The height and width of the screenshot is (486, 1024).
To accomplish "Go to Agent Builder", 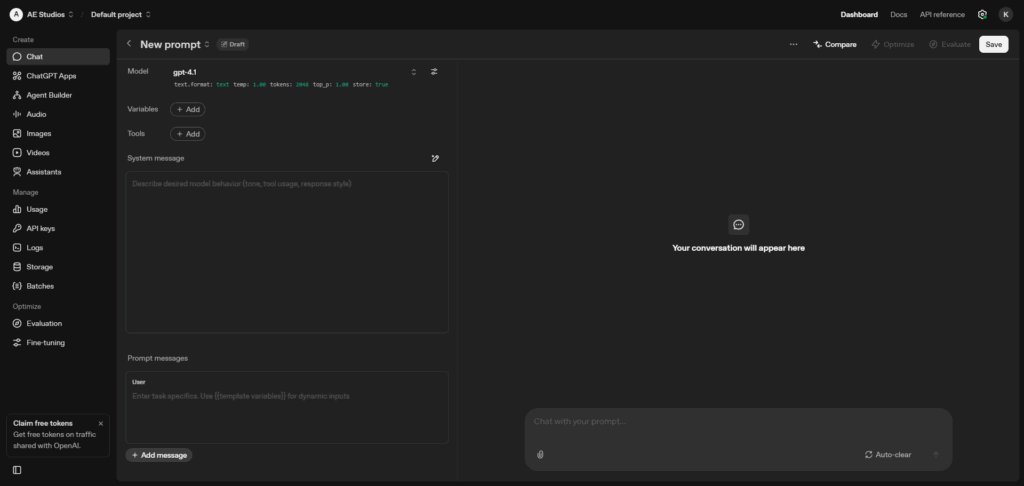I will (58, 95).
